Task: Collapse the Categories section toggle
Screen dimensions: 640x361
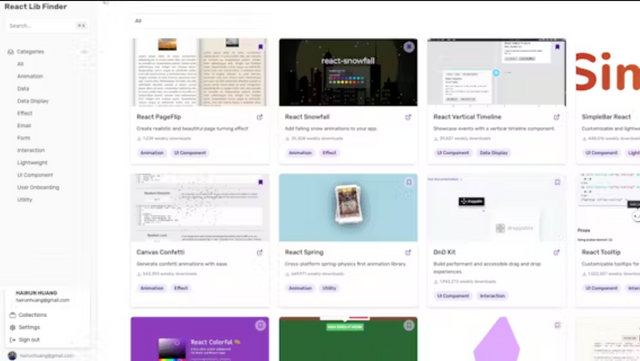Action: click(x=84, y=52)
